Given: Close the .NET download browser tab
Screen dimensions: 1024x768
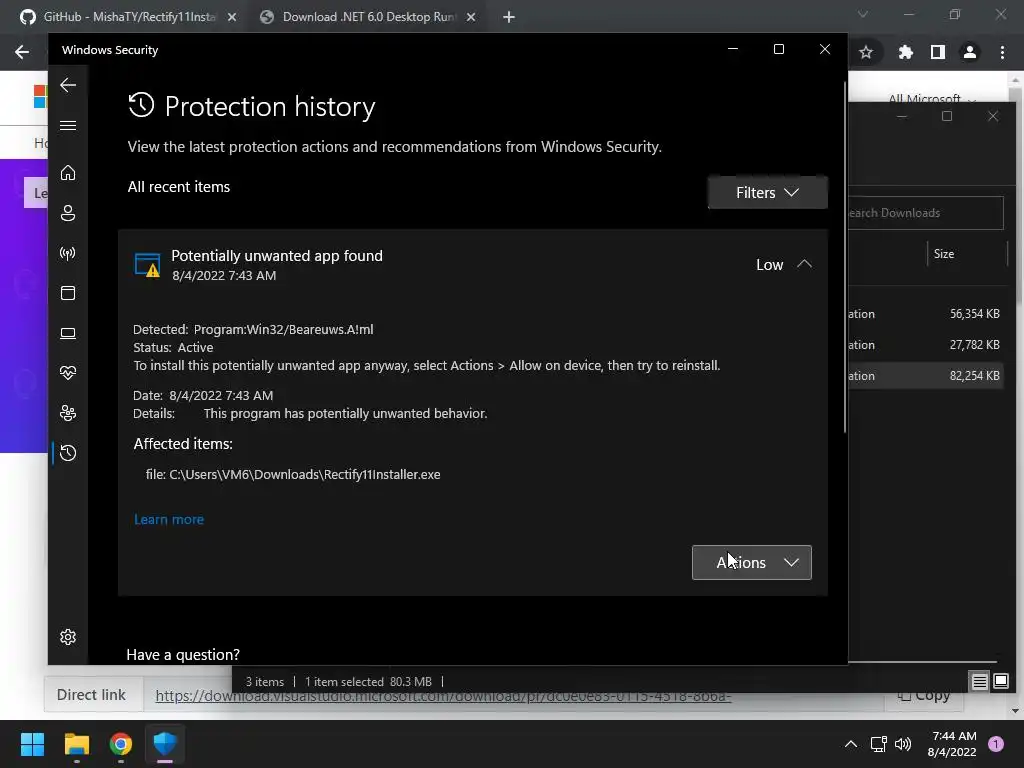Looking at the screenshot, I should (471, 18).
